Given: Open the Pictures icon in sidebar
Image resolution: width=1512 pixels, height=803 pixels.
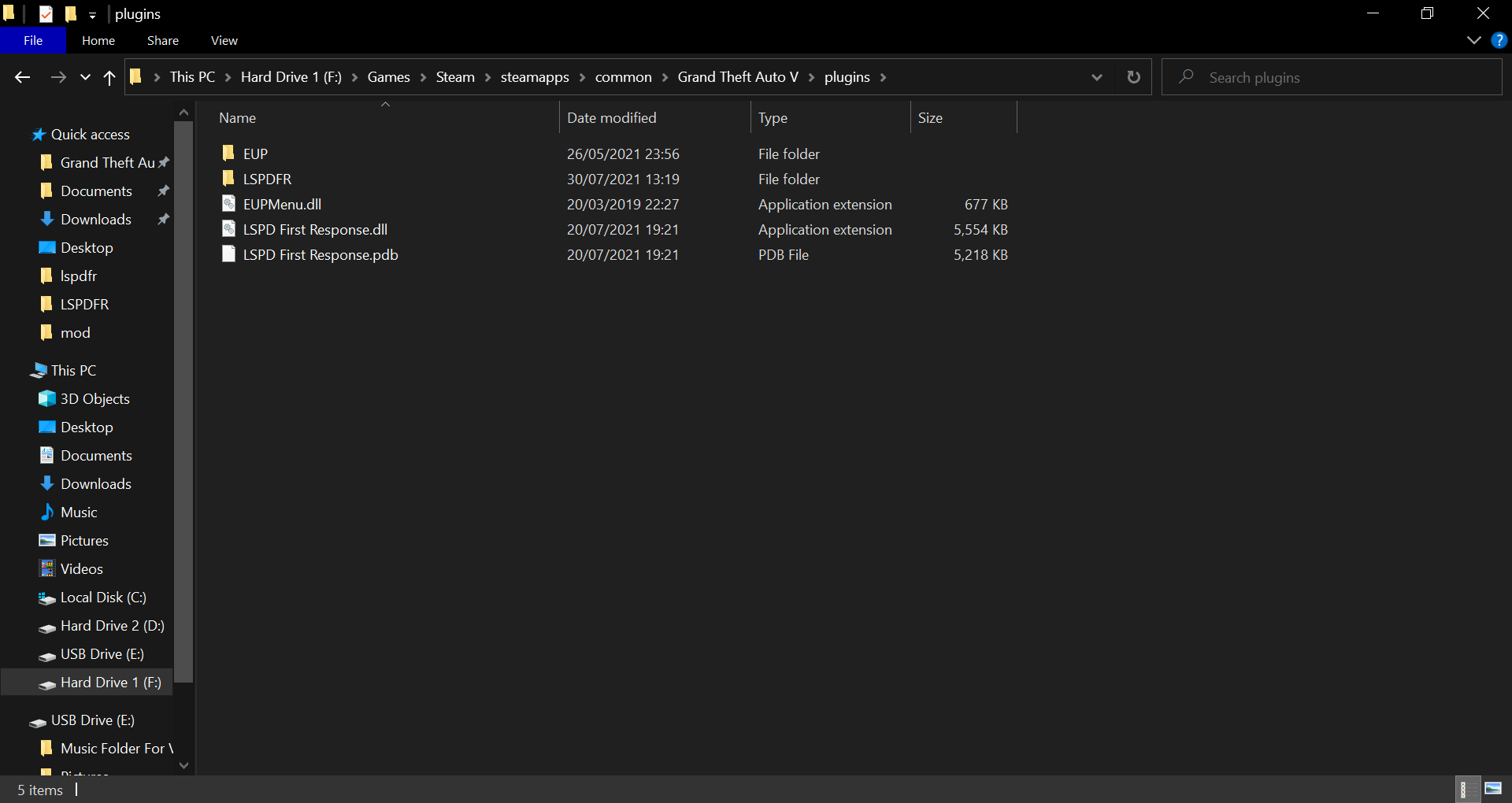Looking at the screenshot, I should click(47, 540).
